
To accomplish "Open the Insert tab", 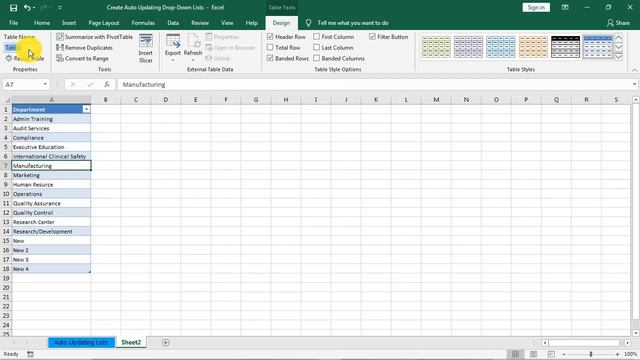I will tap(69, 23).
